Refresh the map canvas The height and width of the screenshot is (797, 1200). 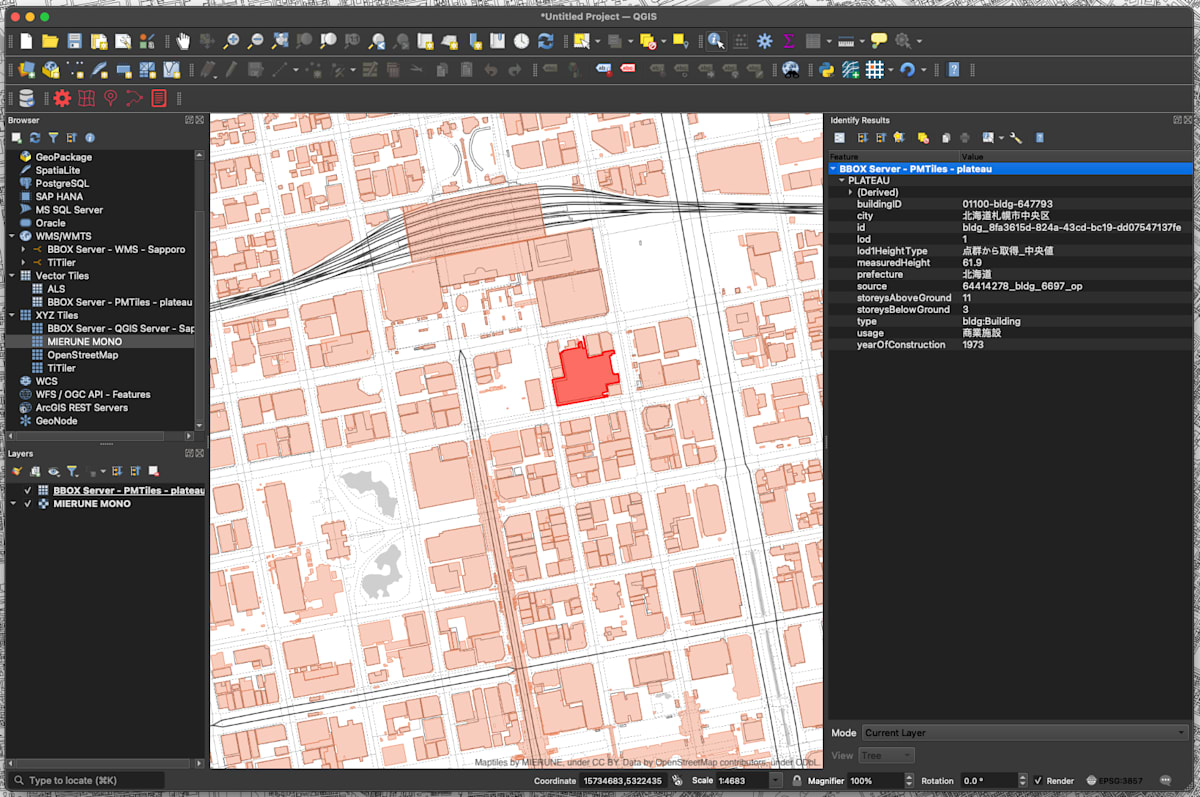(545, 41)
